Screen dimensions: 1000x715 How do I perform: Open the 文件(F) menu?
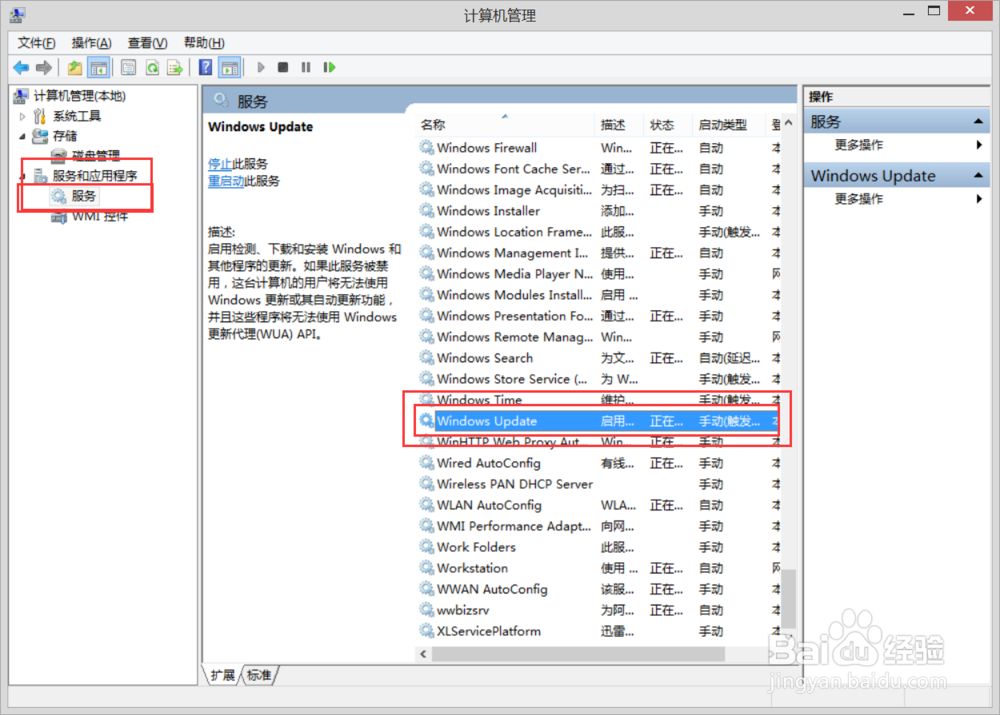click(x=36, y=43)
